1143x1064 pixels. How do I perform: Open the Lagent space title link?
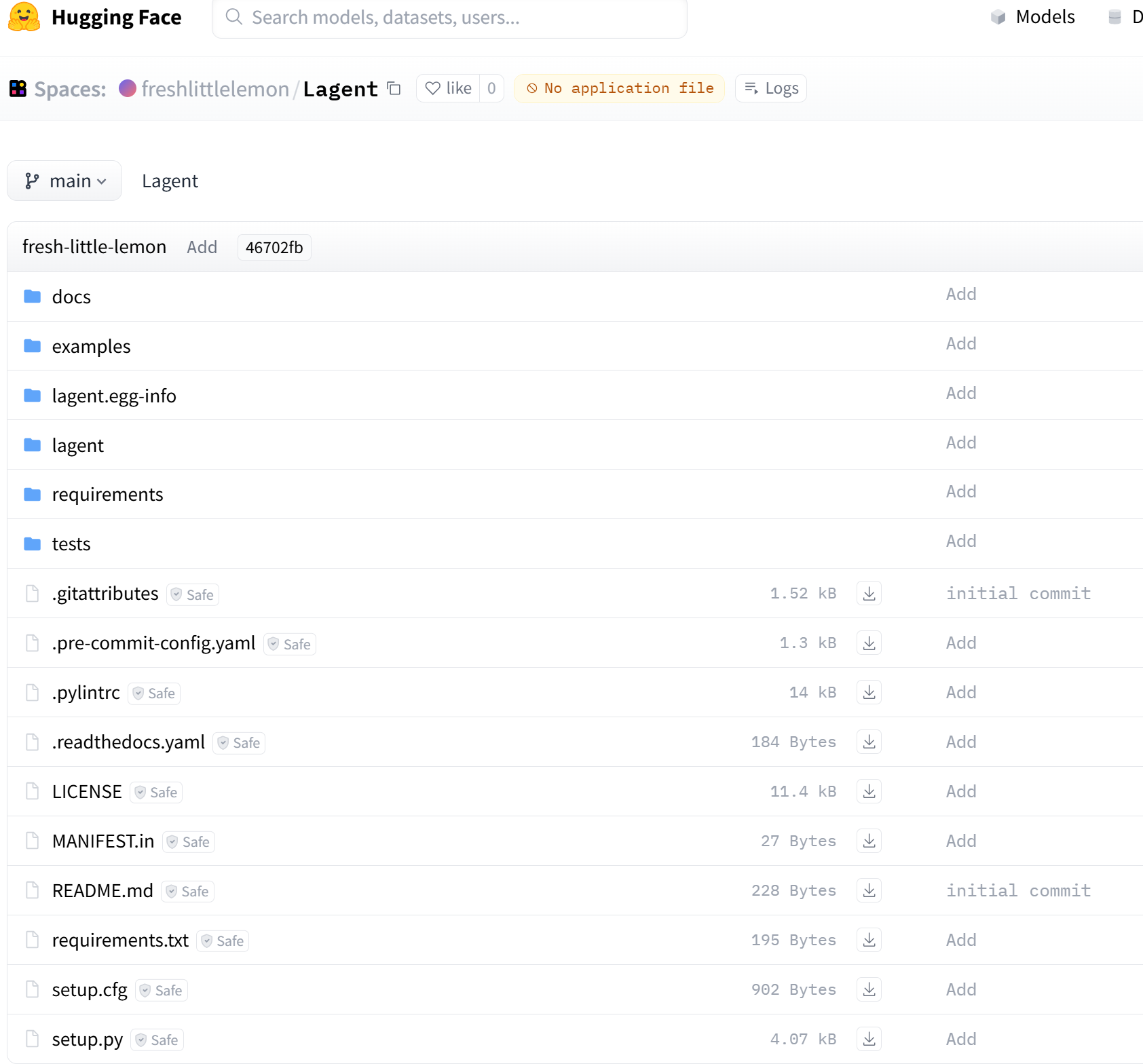(x=340, y=89)
